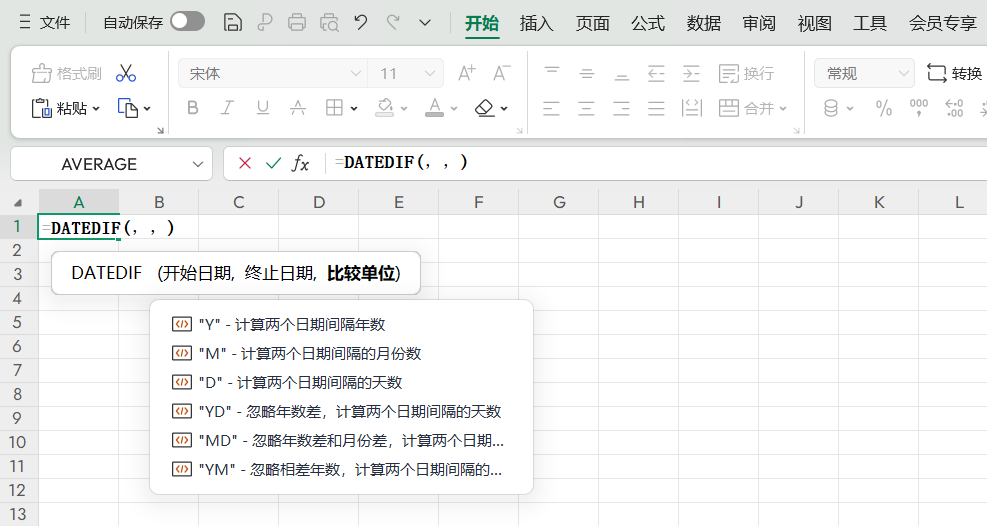Toggle underline formatting
Screen dimensions: 987x526
click(x=262, y=108)
